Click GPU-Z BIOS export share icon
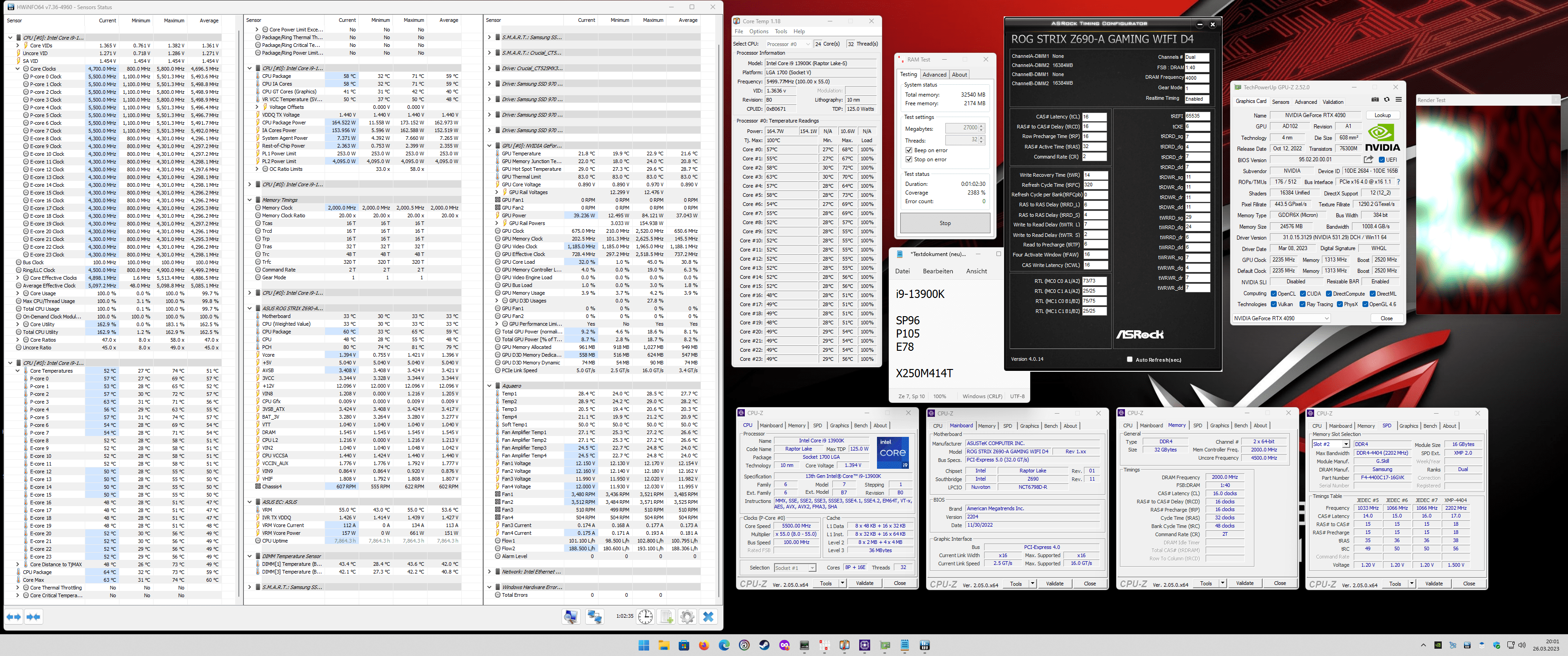1568x656 pixels. (x=1368, y=159)
